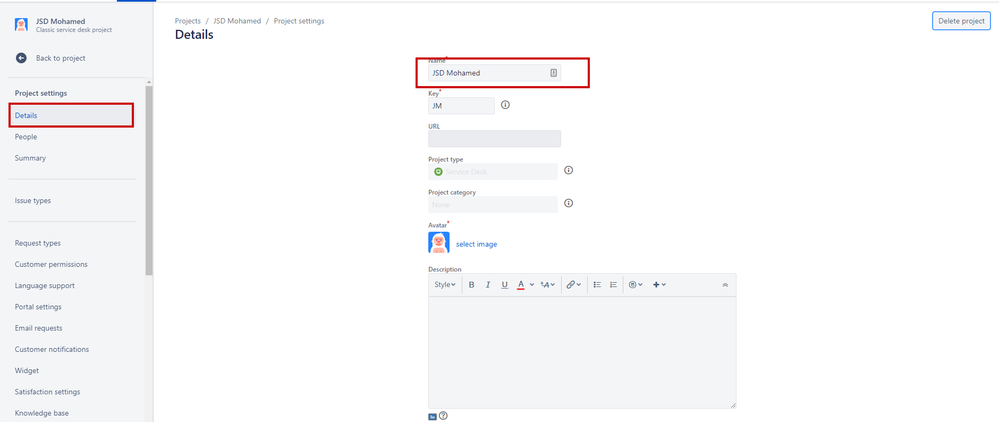
Task: Open the Project category field
Action: 493,205
